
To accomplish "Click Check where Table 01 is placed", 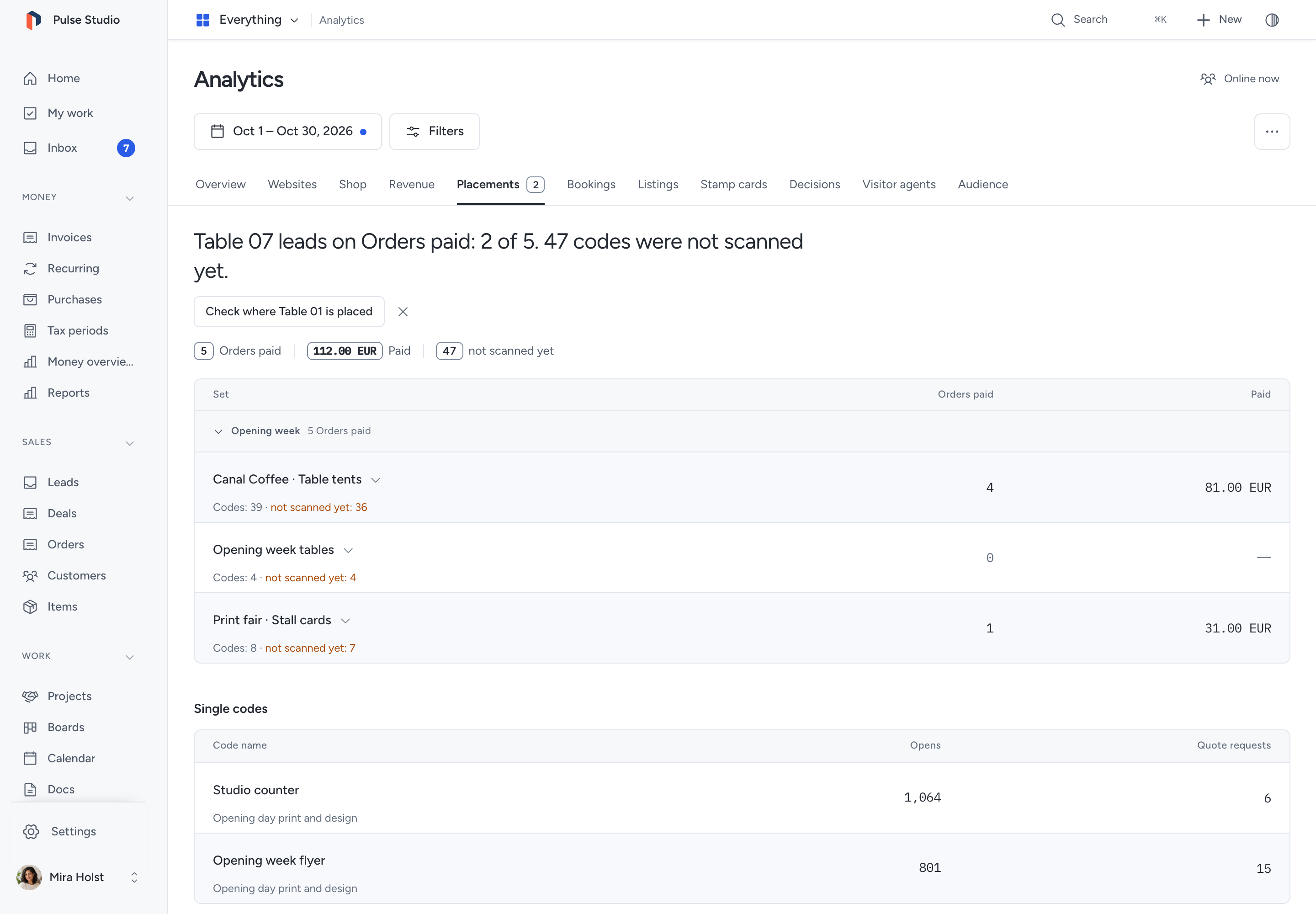I will (289, 312).
